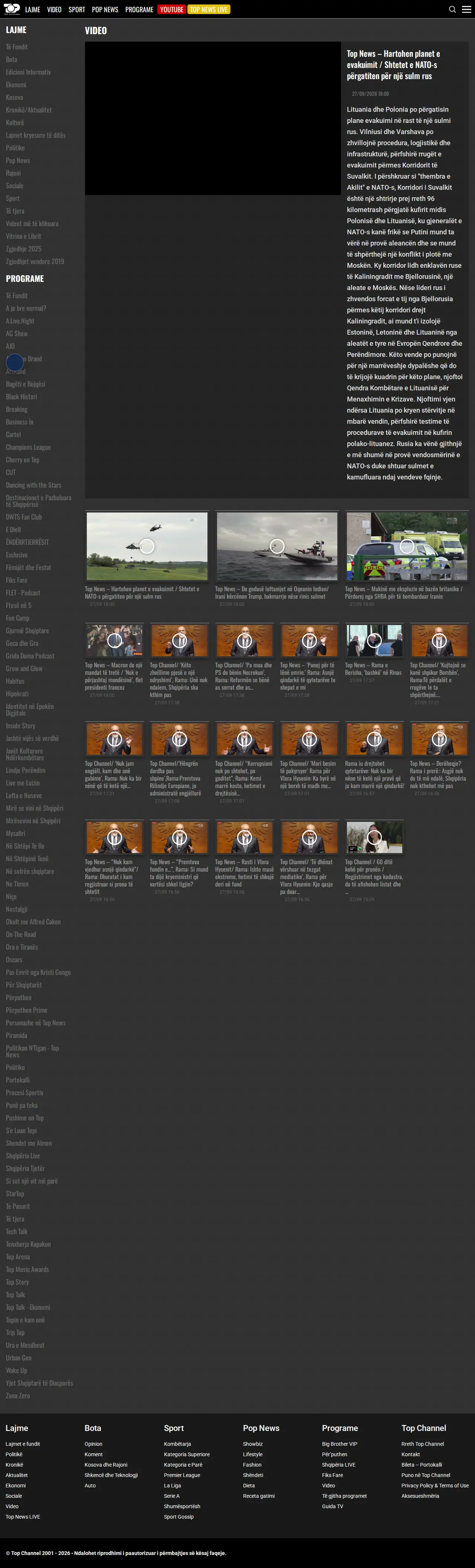Open the Premier League footer link
Viewport: 475px width, 1568px height.
(182, 1475)
